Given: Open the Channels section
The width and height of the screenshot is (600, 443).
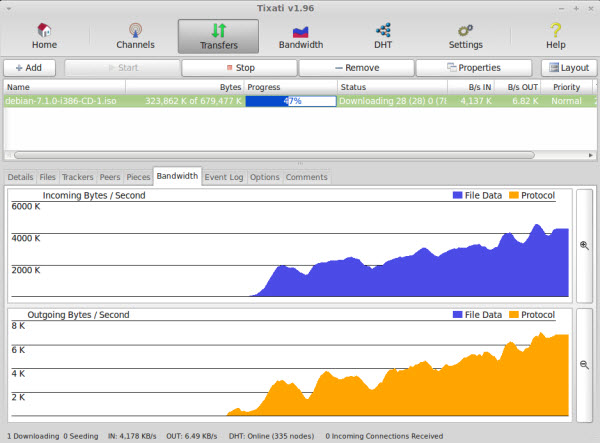Looking at the screenshot, I should 135,36.
